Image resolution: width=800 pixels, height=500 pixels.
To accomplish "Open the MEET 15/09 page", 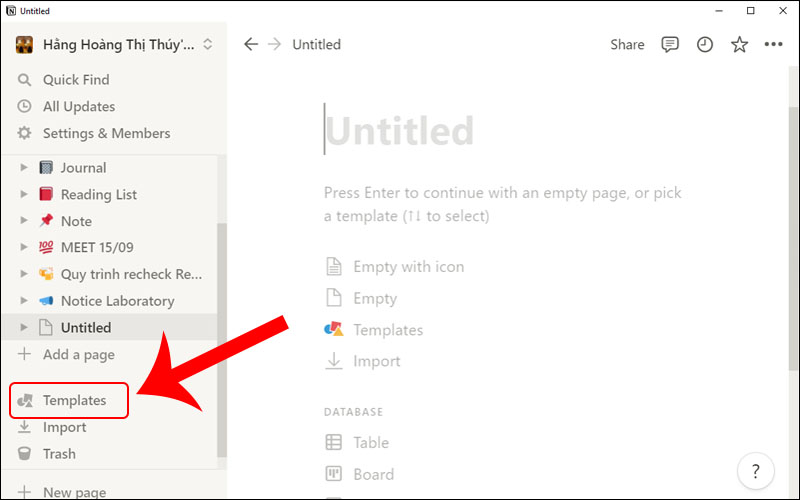I will coord(101,247).
